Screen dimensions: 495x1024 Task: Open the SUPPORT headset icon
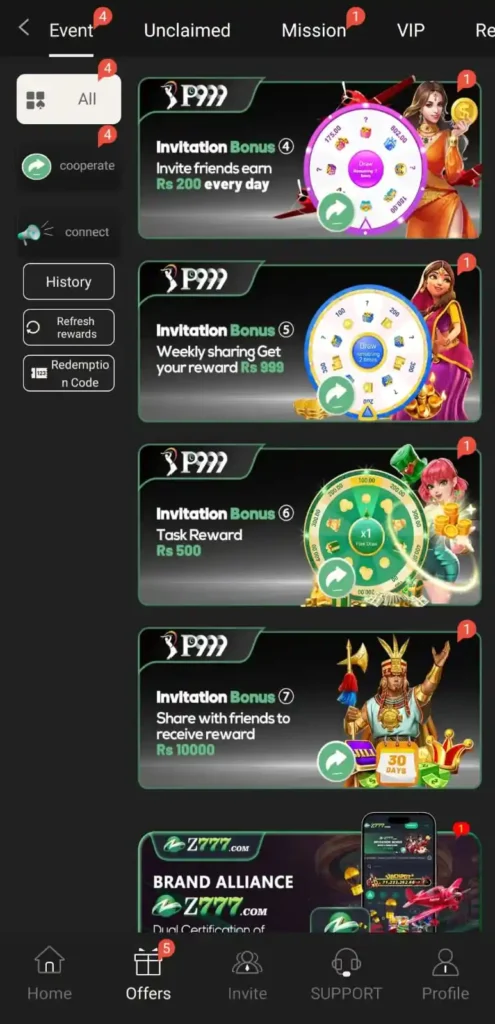(346, 961)
